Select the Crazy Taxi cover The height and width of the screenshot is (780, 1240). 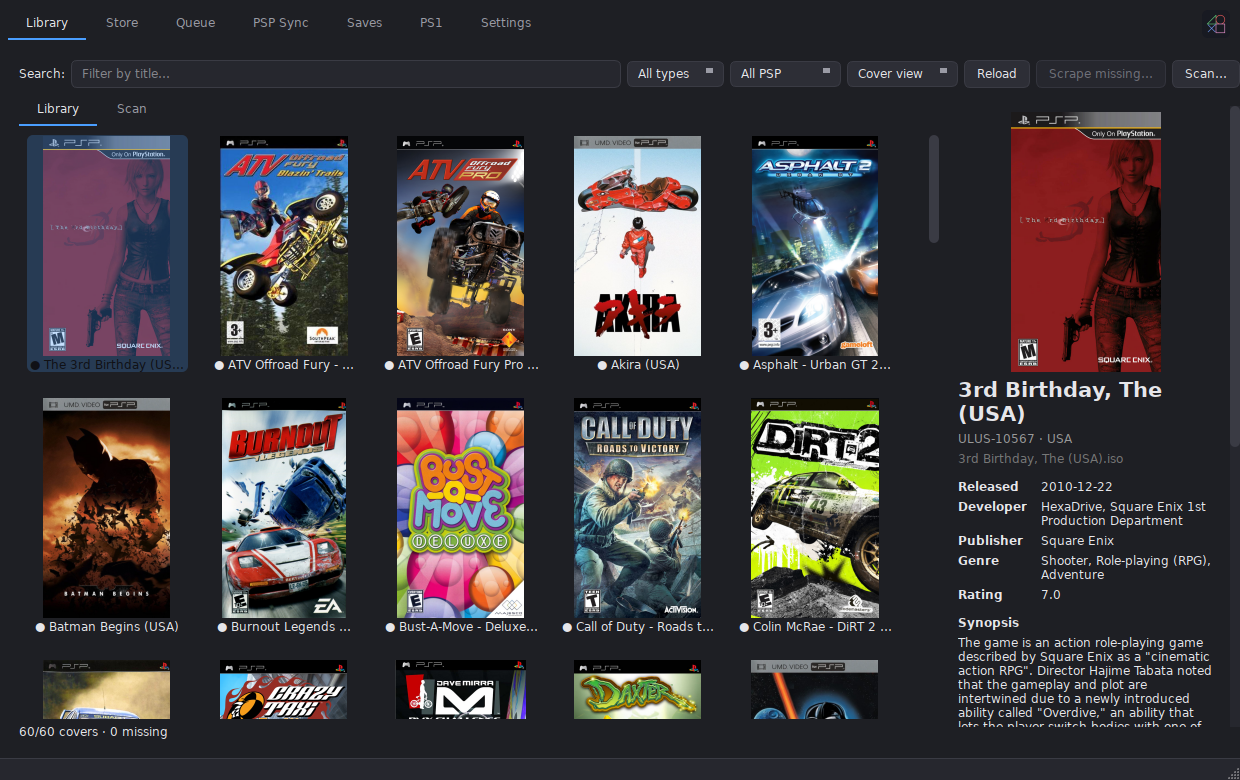point(283,689)
